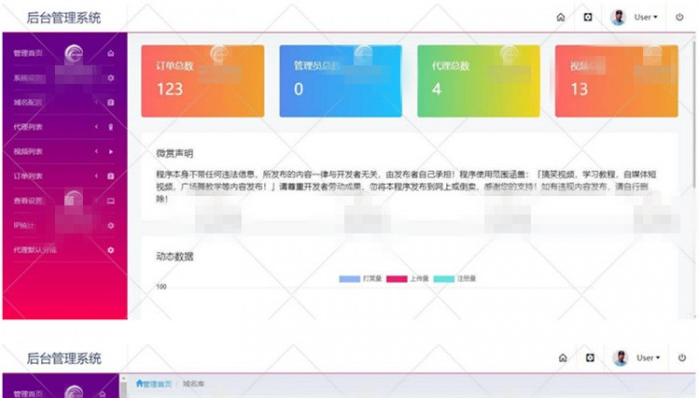Click the user avatar in the lower panel header
Screen dimensions: 699x398
pos(620,358)
